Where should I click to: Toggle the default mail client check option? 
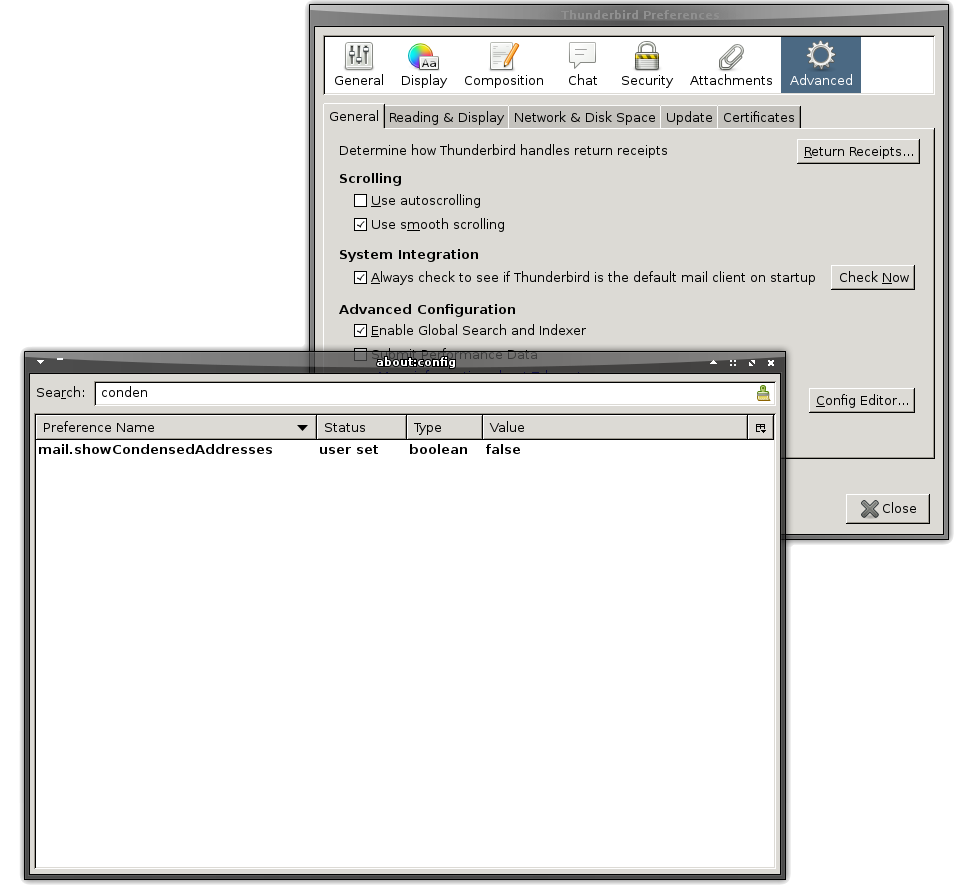(361, 278)
